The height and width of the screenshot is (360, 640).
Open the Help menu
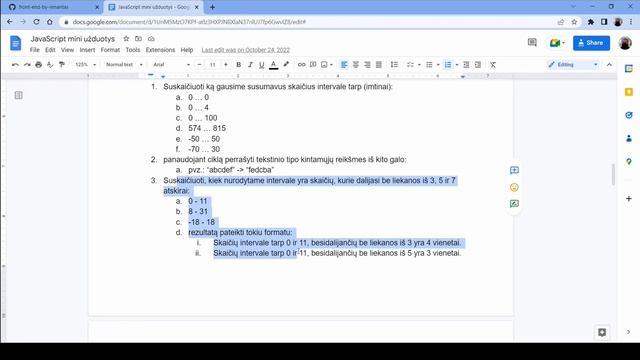click(x=187, y=50)
